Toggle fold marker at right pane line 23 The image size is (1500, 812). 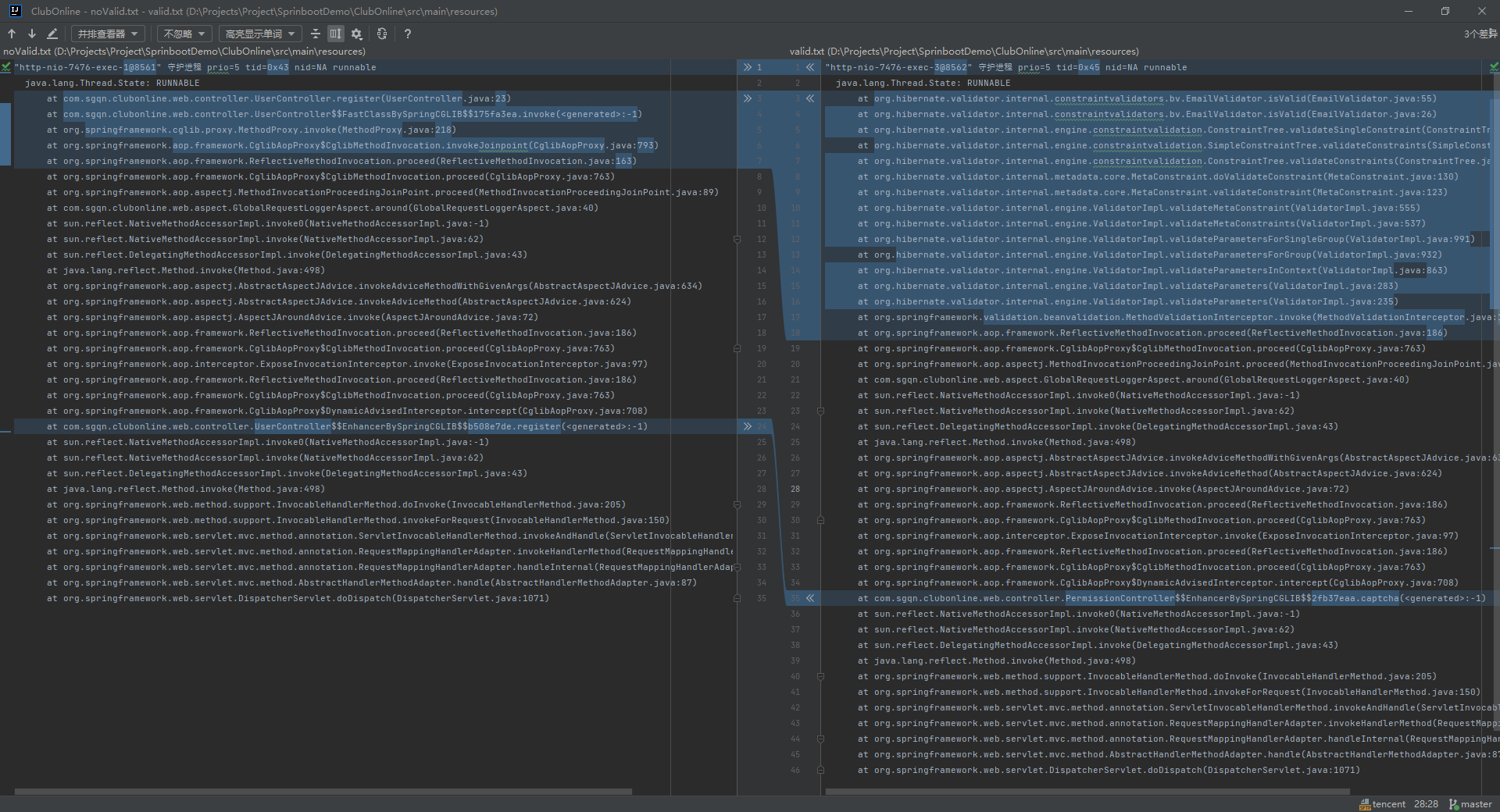click(820, 411)
